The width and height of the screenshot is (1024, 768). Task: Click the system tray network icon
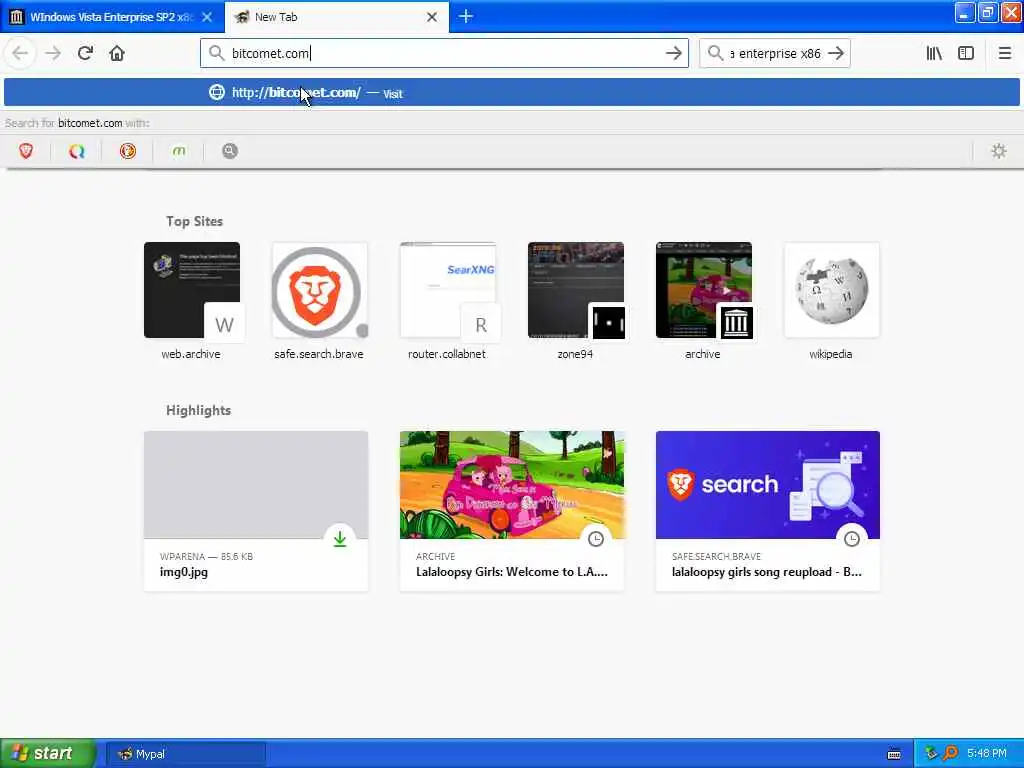(x=931, y=753)
